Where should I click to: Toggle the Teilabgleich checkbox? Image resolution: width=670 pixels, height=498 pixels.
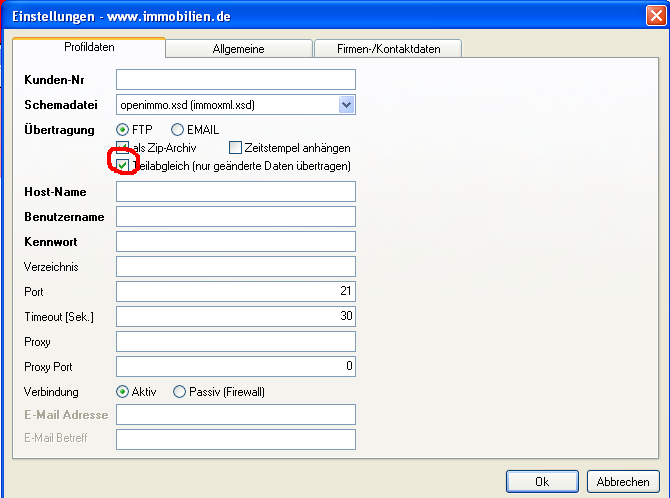[123, 165]
